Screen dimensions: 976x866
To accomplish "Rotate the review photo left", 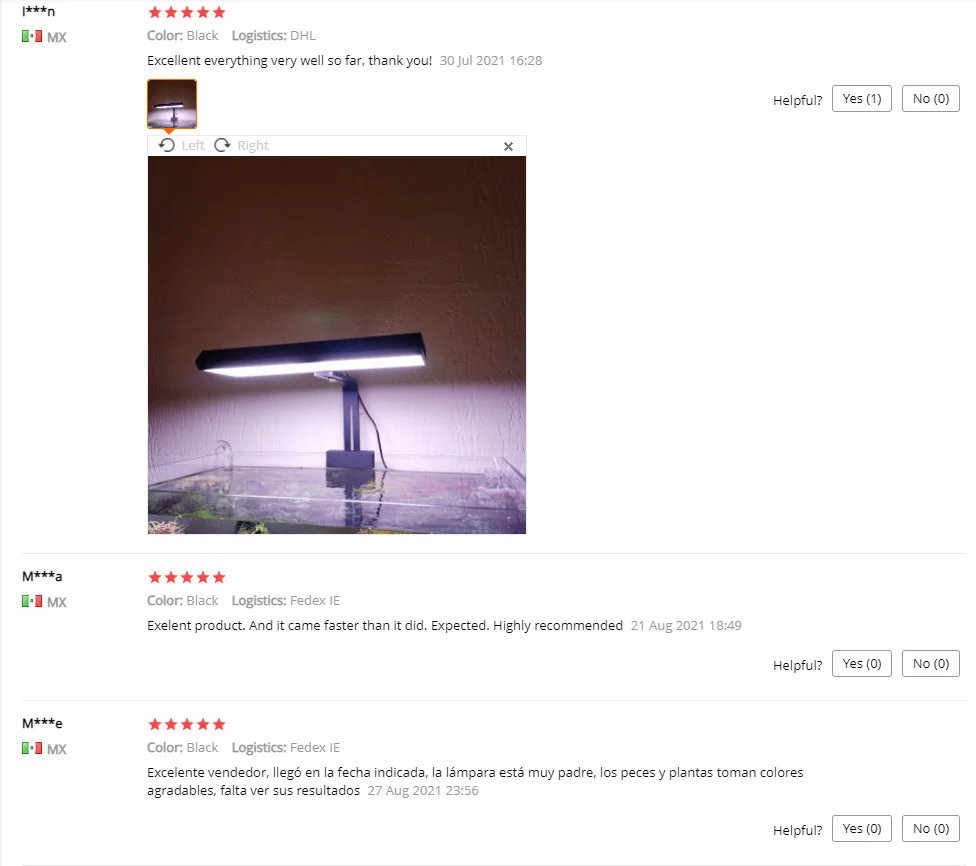I will (181, 146).
